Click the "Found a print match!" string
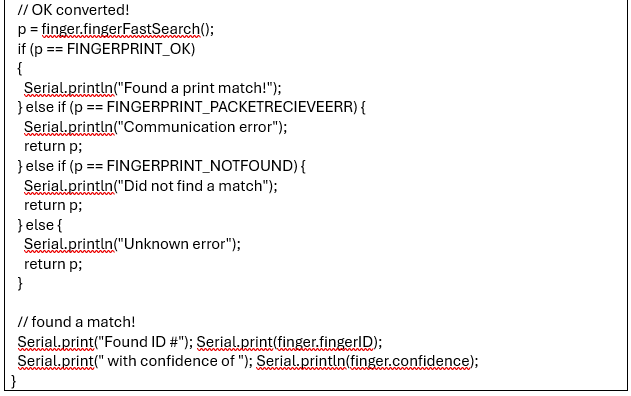 [x=195, y=88]
